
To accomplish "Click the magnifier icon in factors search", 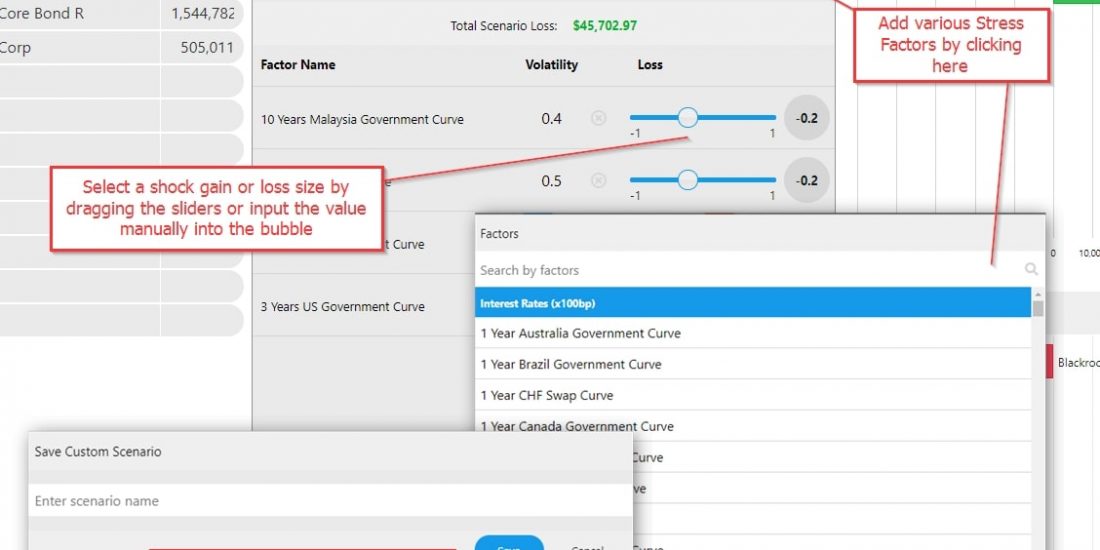I will tap(1031, 269).
